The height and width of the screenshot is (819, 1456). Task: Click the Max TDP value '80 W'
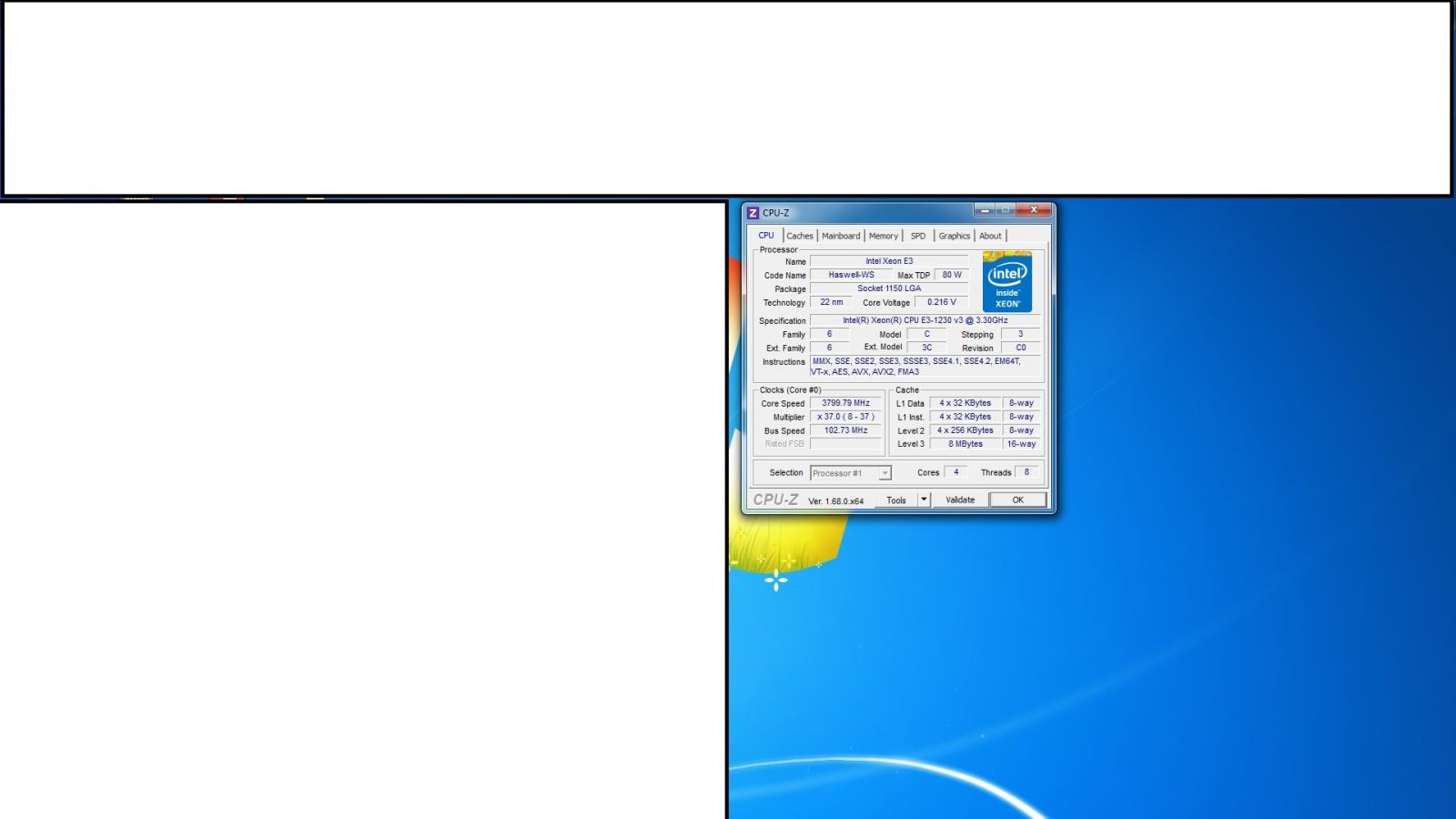click(952, 275)
